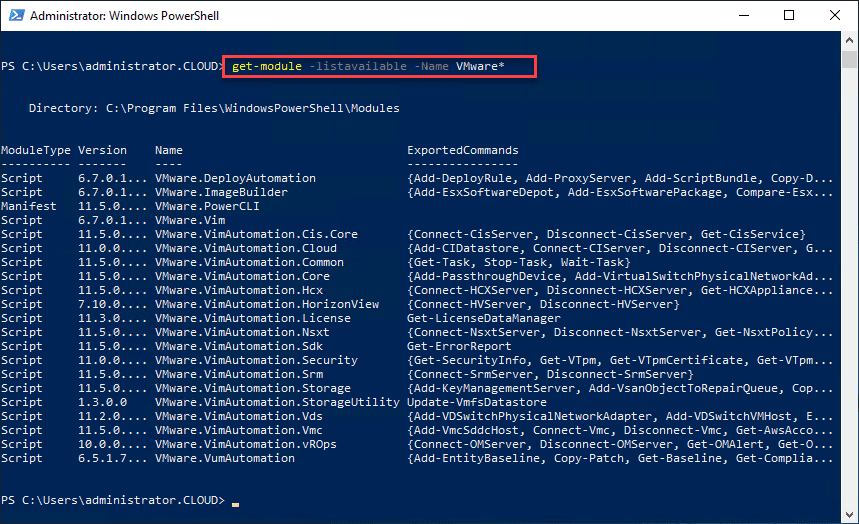
Task: Click the VMware.VumAutomation module name
Action: pyautogui.click(x=225, y=458)
